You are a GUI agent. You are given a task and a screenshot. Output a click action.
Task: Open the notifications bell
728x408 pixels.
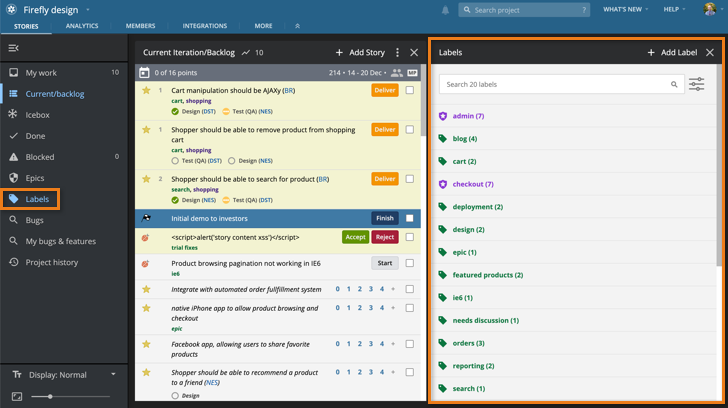point(445,10)
